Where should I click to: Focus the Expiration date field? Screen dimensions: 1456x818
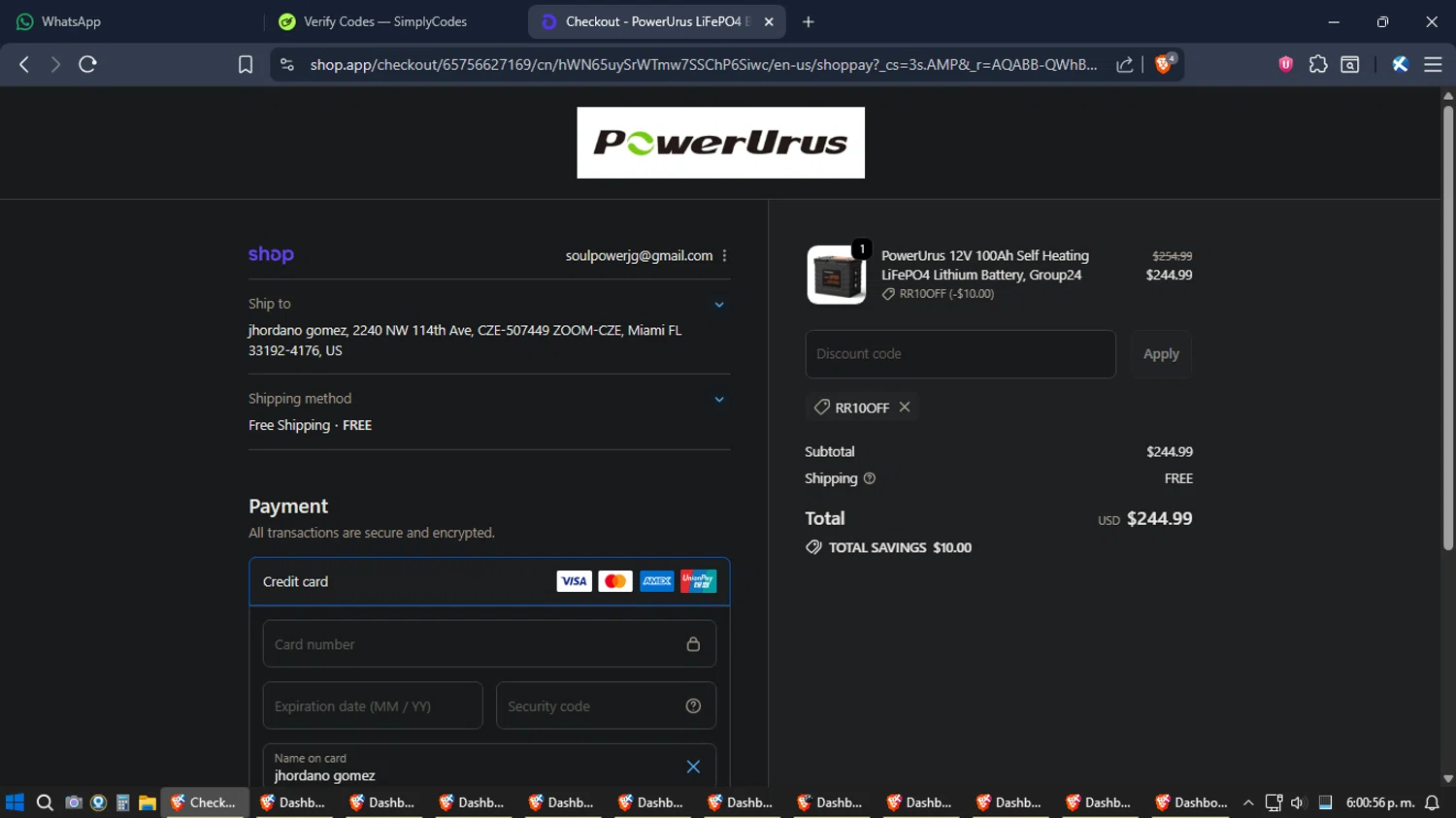(373, 705)
